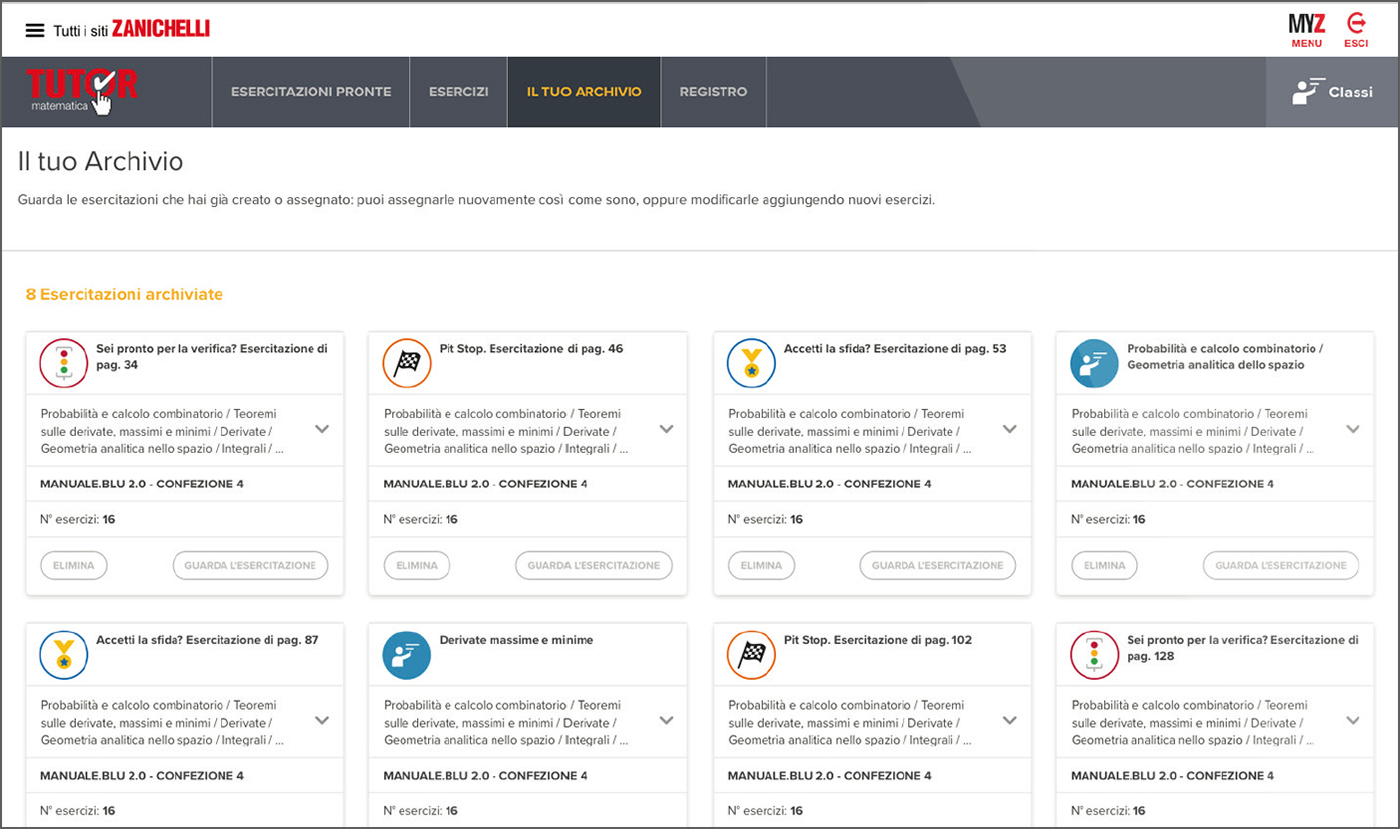Click checkered flag icon of pag. 102 card
This screenshot has width=1400, height=829.
pyautogui.click(x=751, y=655)
